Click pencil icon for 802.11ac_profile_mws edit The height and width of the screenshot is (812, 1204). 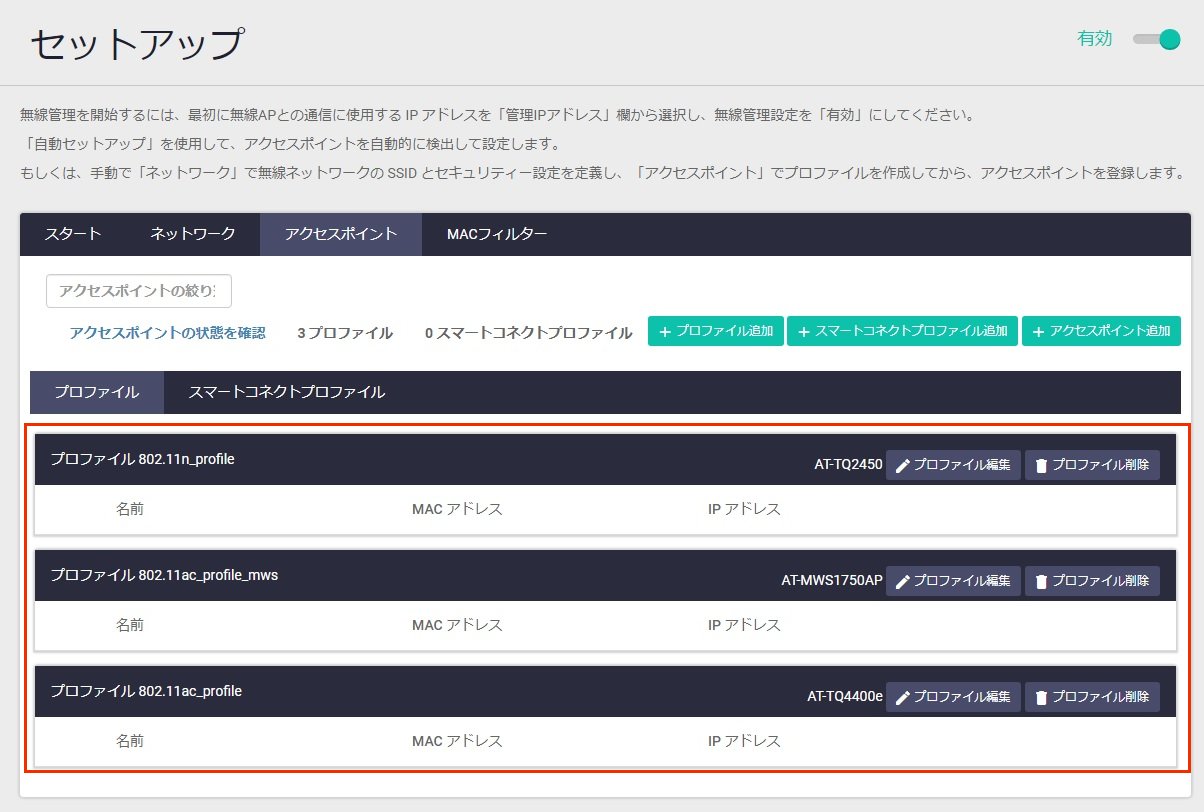coord(902,582)
